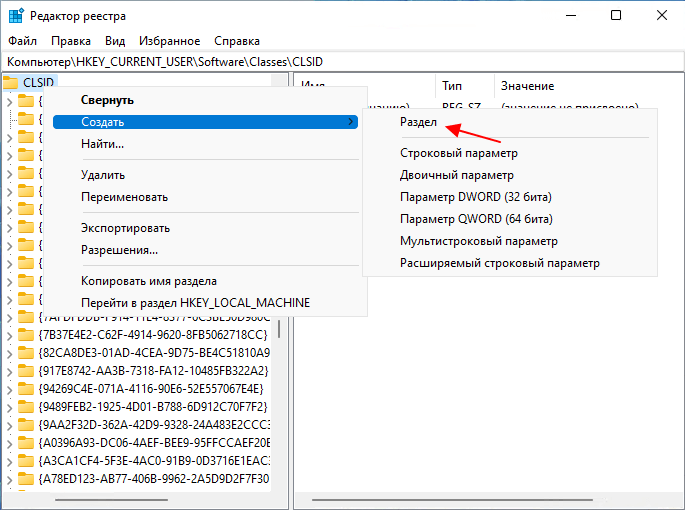Select key {7B37E4E2-C62F-4914-9620-8FB5062718CC}

click(x=153, y=335)
